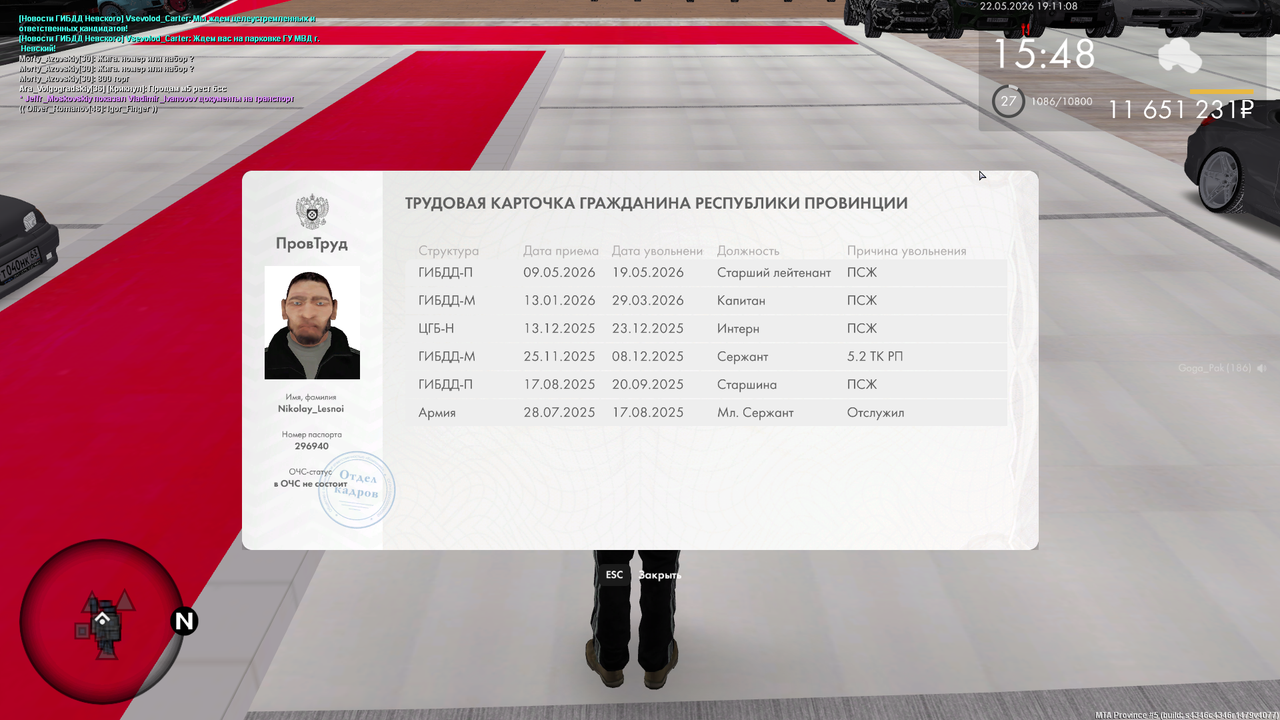Click hire date 09.05.2026
This screenshot has height=720, width=1280.
[559, 273]
